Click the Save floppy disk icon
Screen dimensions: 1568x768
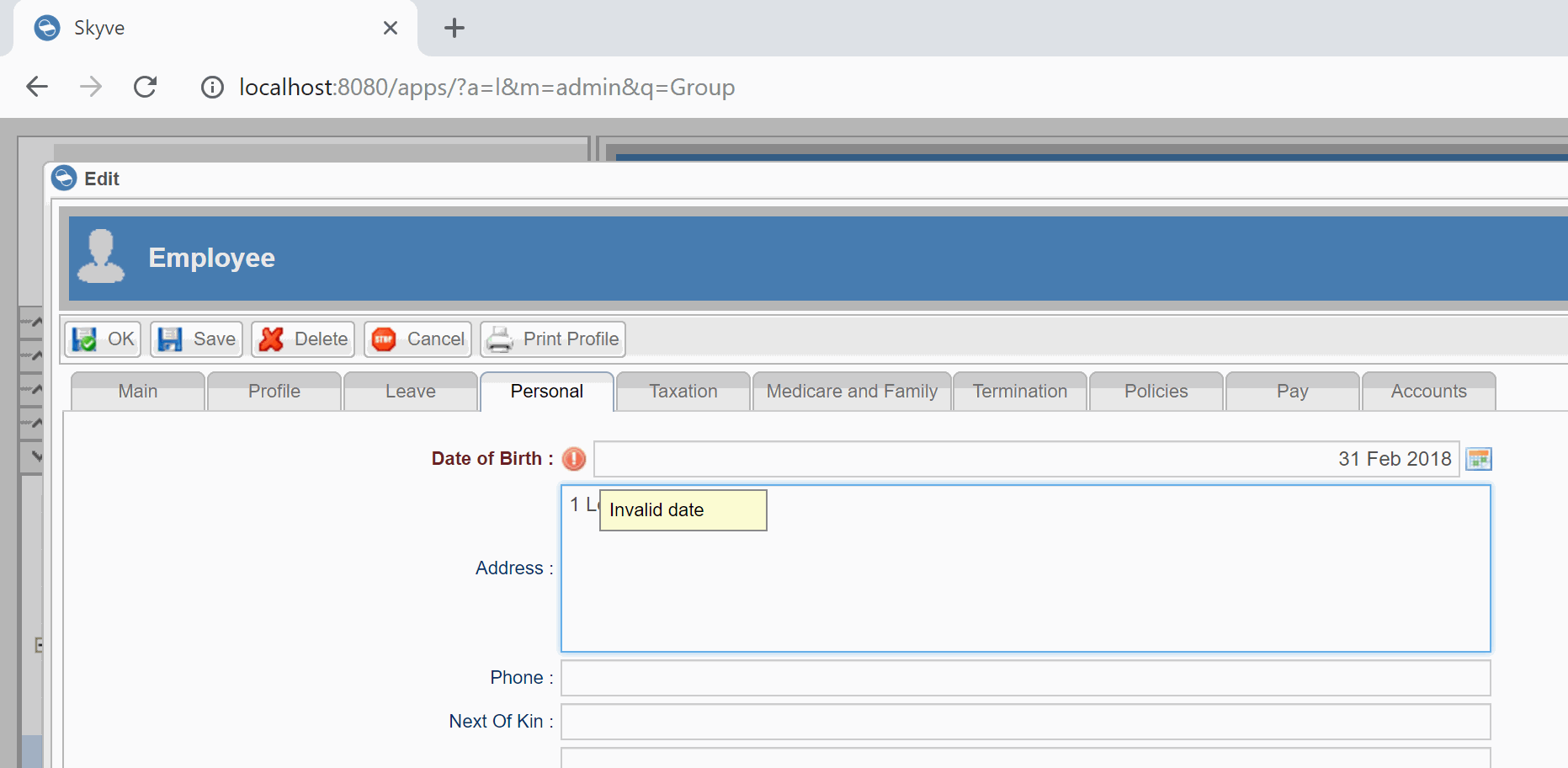pos(171,339)
